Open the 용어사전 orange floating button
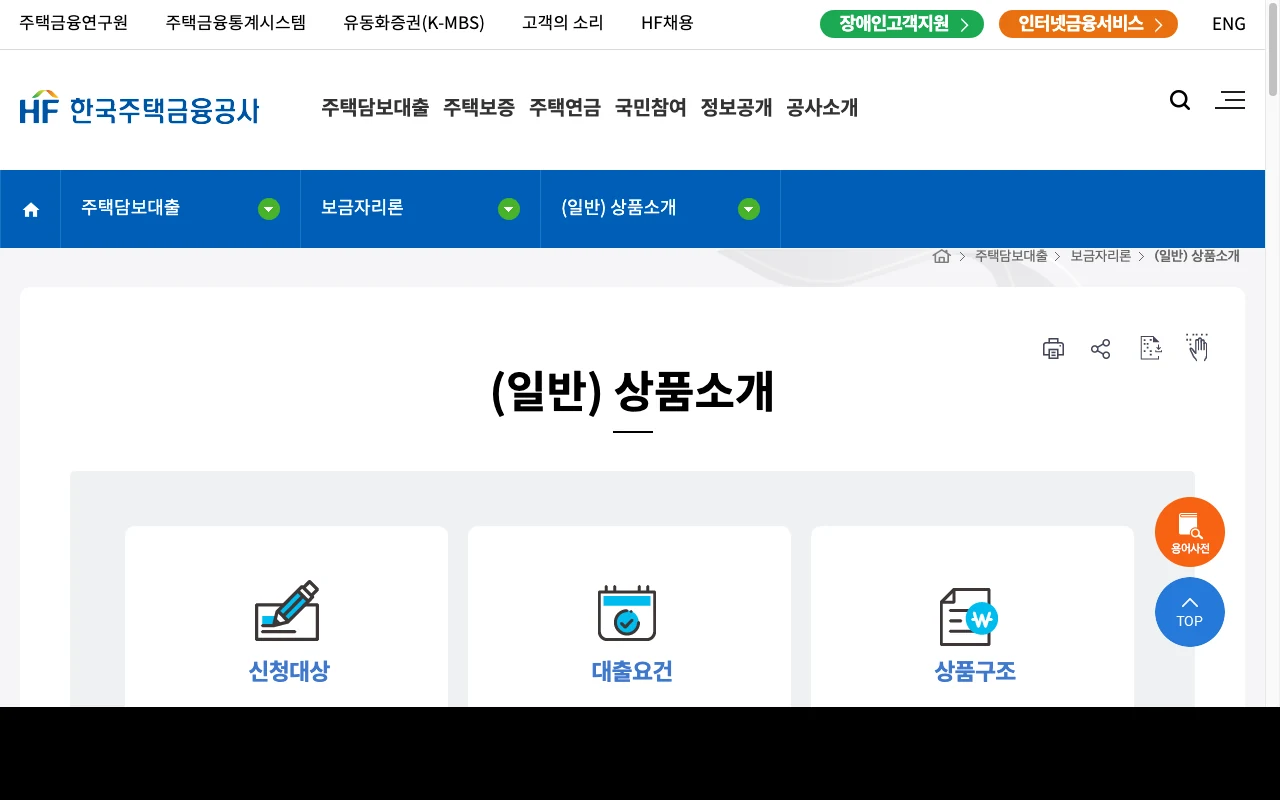This screenshot has height=800, width=1280. click(1190, 532)
